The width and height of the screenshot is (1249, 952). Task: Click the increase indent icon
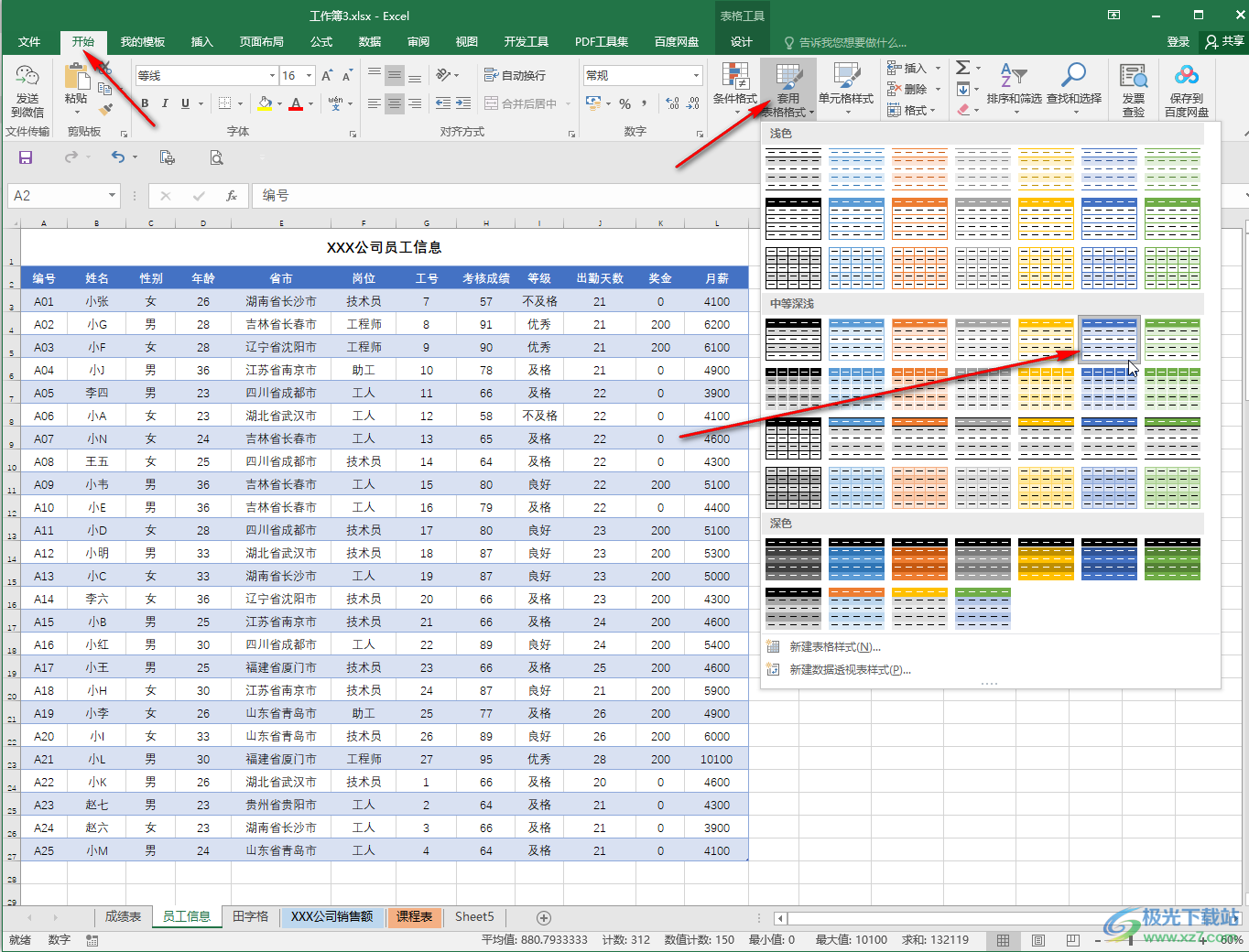click(x=463, y=103)
